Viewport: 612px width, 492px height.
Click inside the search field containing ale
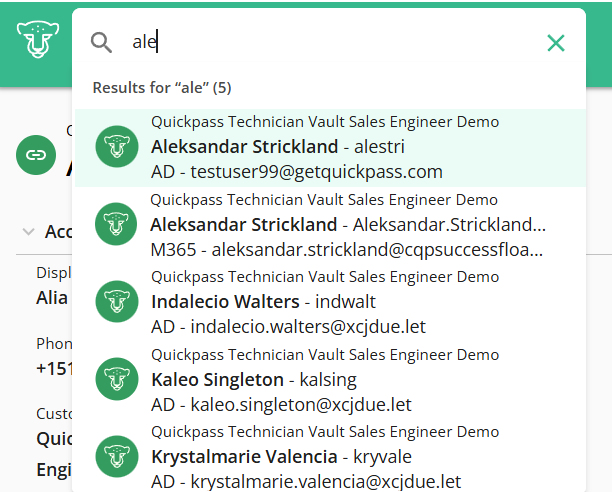click(330, 42)
